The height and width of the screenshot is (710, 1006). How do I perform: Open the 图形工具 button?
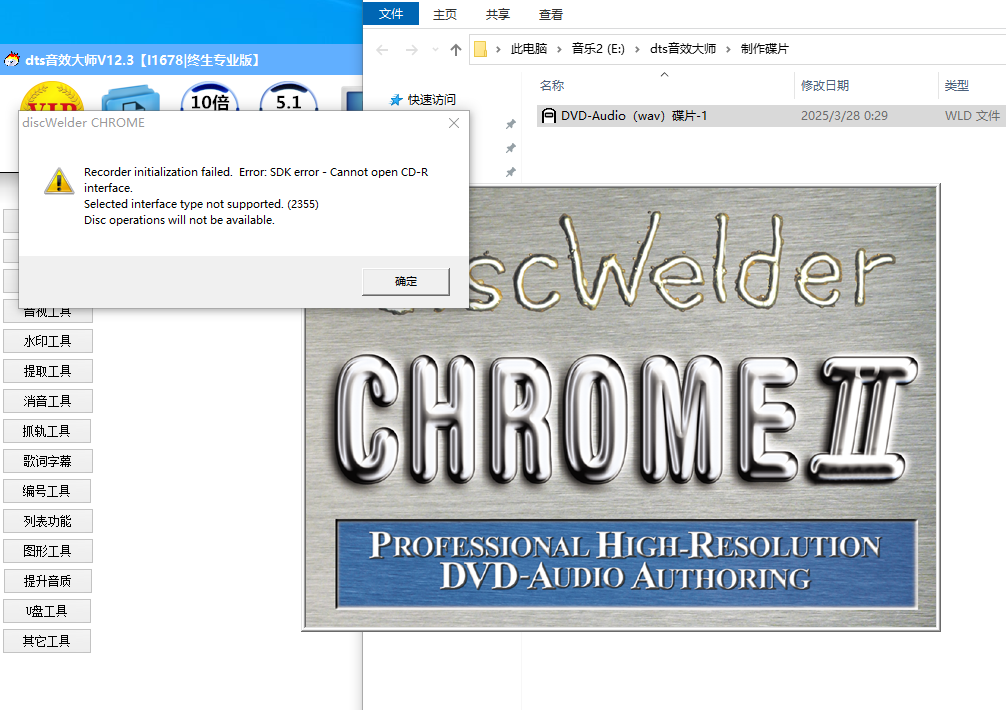pos(47,551)
